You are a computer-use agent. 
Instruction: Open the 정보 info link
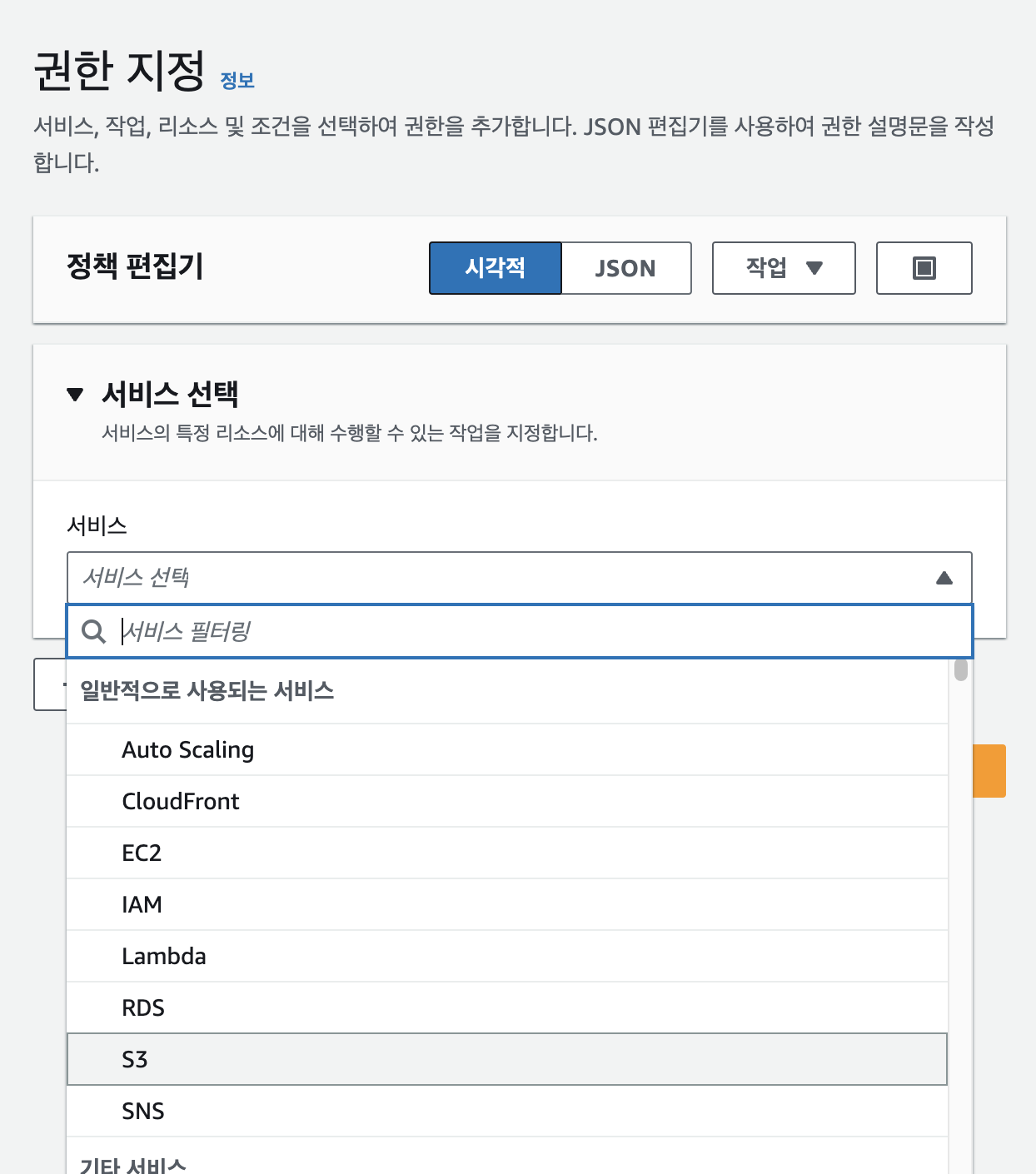click(237, 81)
